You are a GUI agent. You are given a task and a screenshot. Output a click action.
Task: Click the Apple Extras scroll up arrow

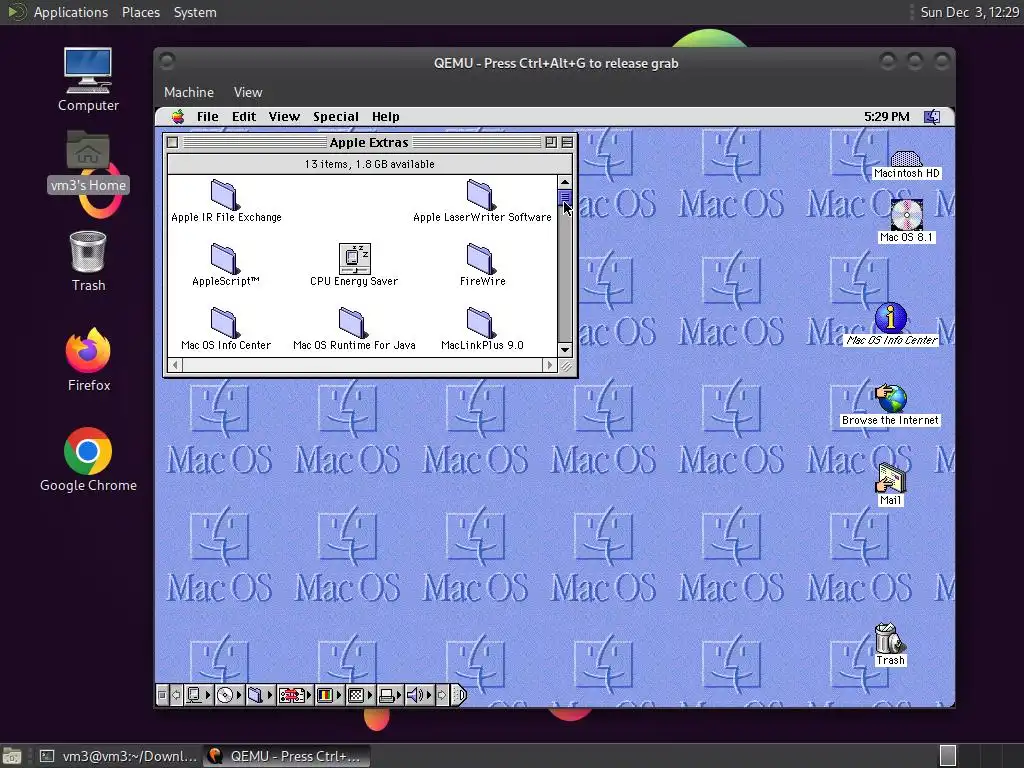565,182
